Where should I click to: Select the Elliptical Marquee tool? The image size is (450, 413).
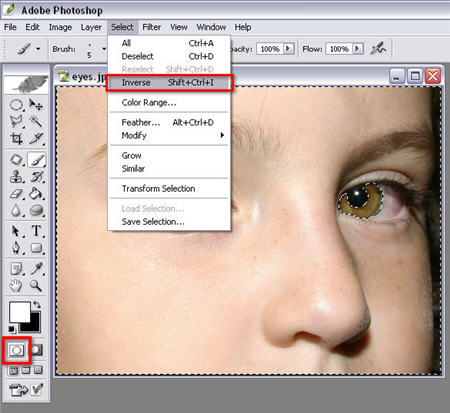(16, 105)
